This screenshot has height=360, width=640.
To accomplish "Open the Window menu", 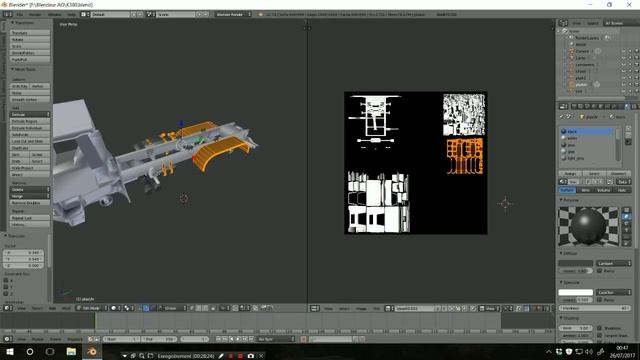I will (55, 14).
